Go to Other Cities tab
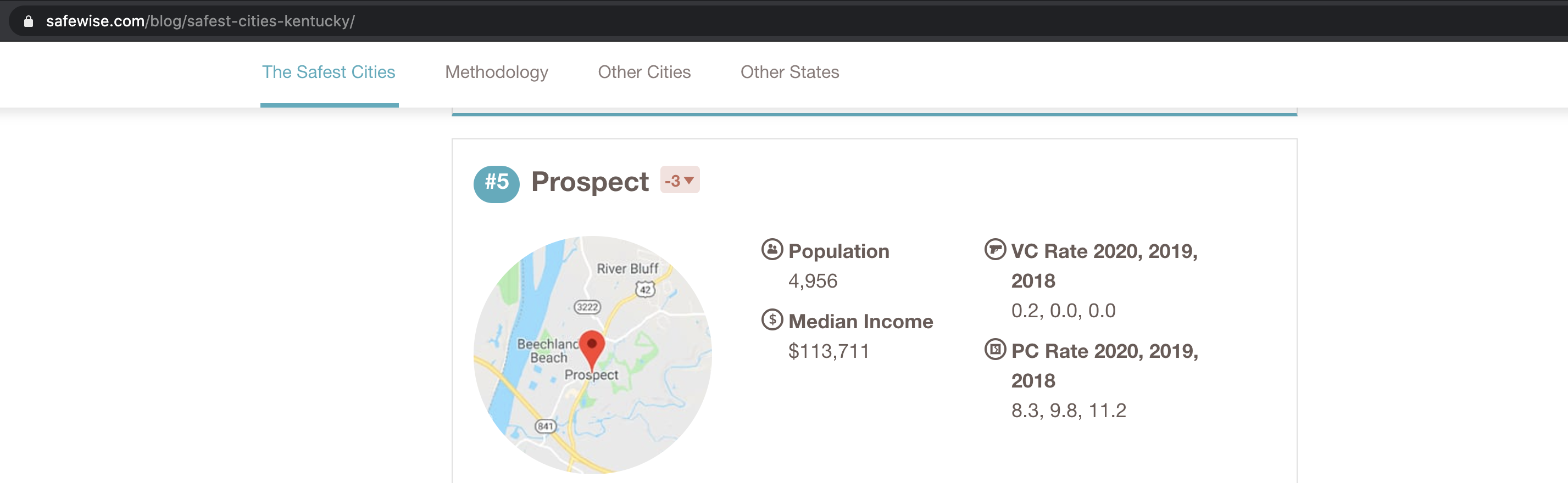The height and width of the screenshot is (483, 1568). click(644, 72)
